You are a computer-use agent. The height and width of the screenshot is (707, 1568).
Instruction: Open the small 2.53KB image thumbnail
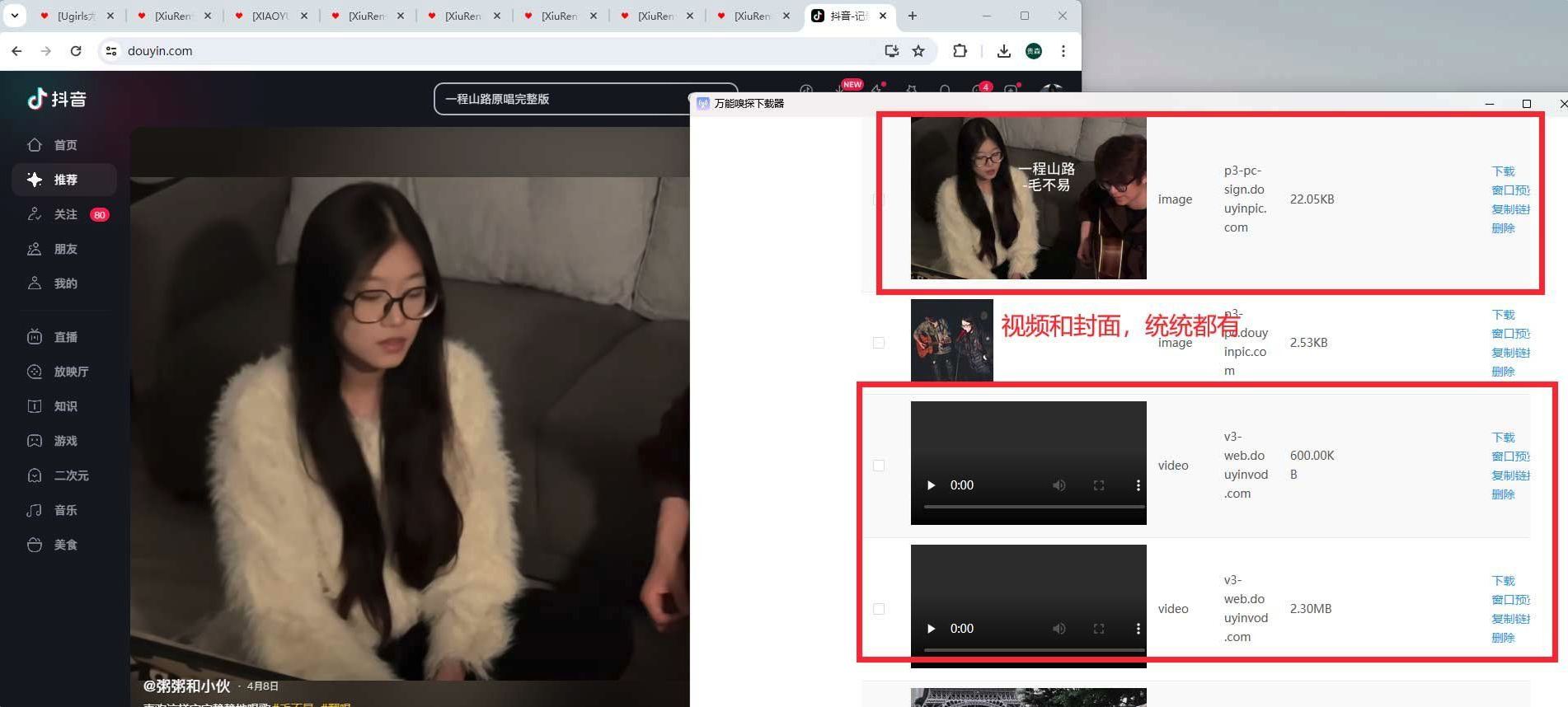[x=952, y=340]
